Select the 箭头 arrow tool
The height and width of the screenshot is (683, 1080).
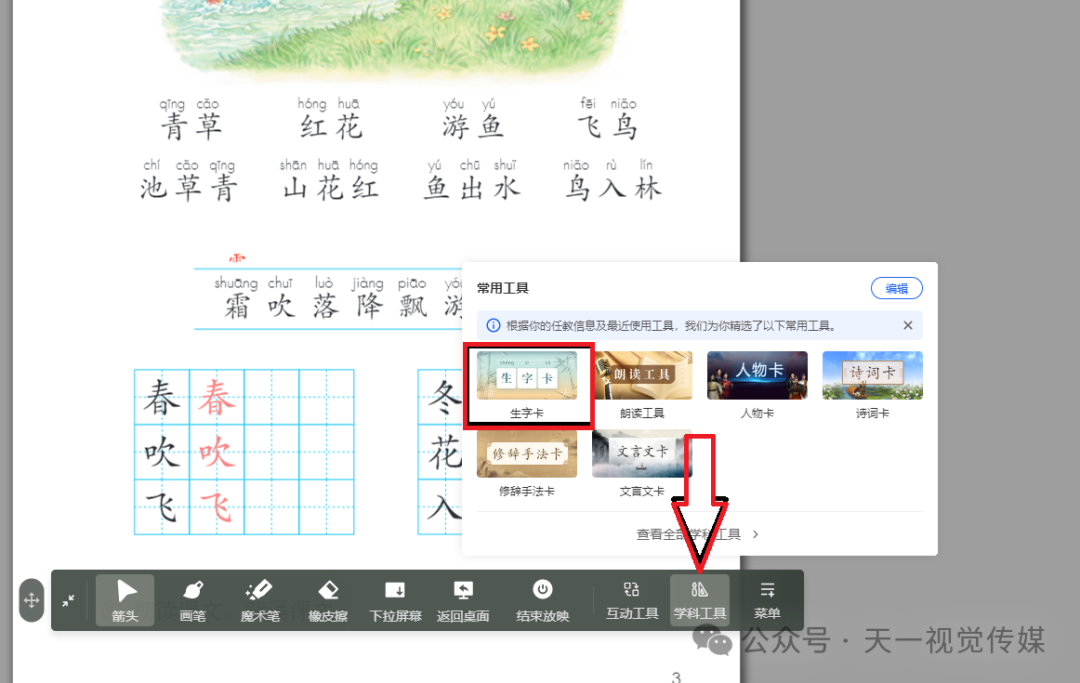pos(124,600)
